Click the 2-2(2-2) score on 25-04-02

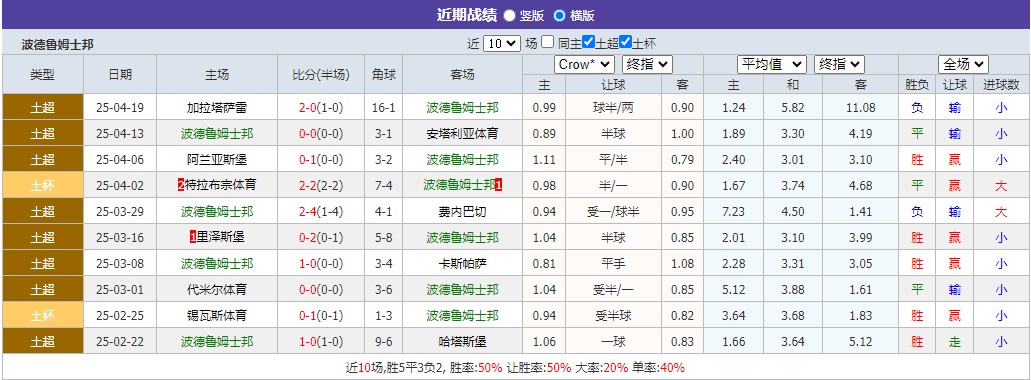pyautogui.click(x=321, y=185)
